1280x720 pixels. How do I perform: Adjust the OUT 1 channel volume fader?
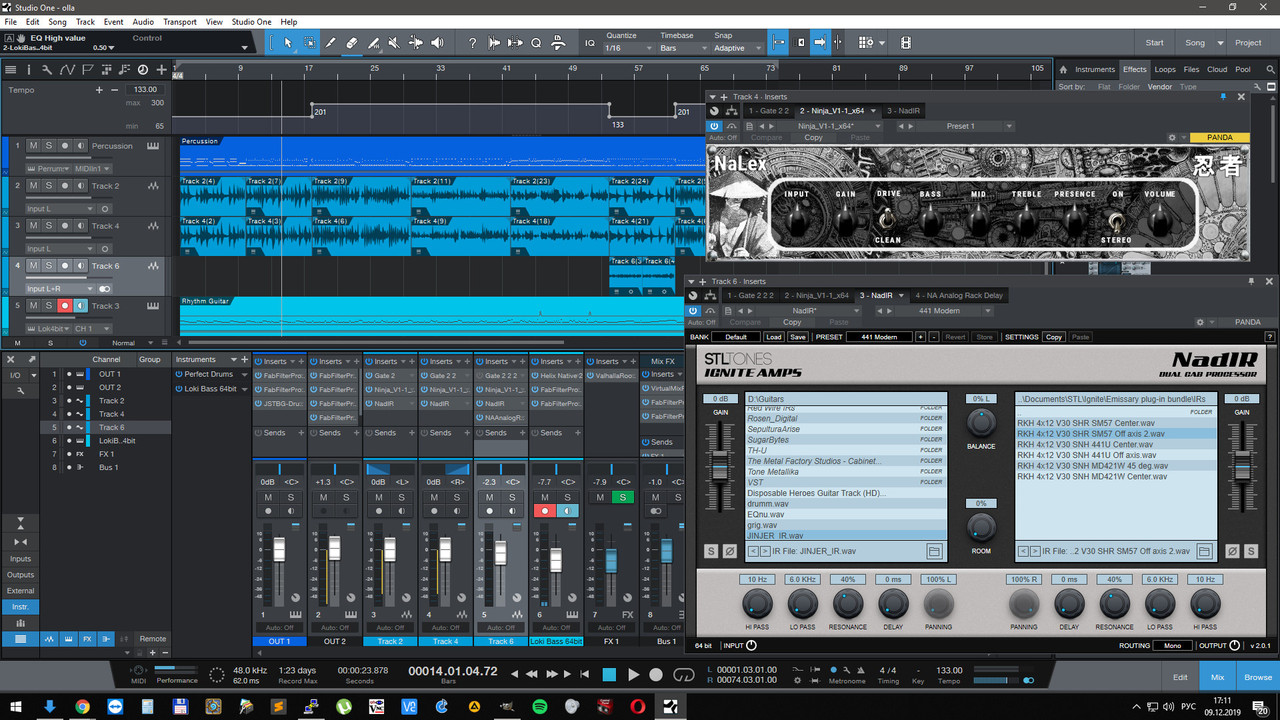click(279, 551)
